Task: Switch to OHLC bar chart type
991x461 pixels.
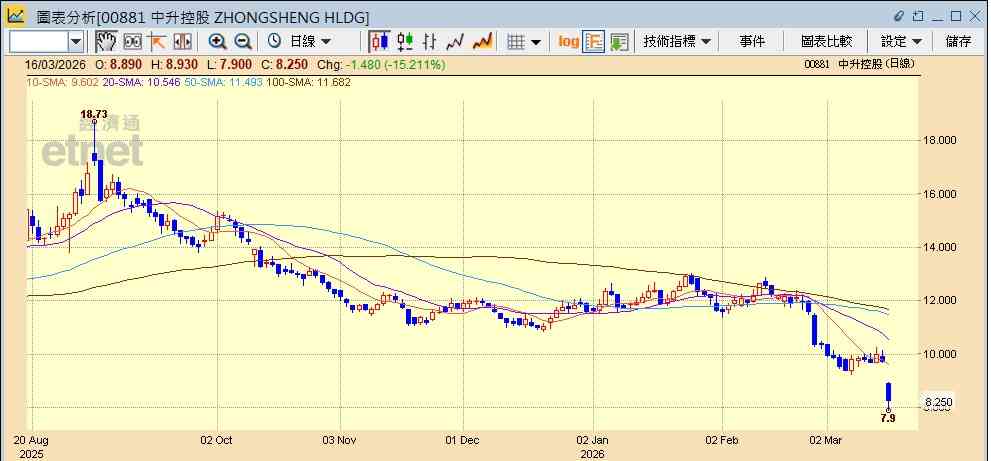Action: [430, 42]
